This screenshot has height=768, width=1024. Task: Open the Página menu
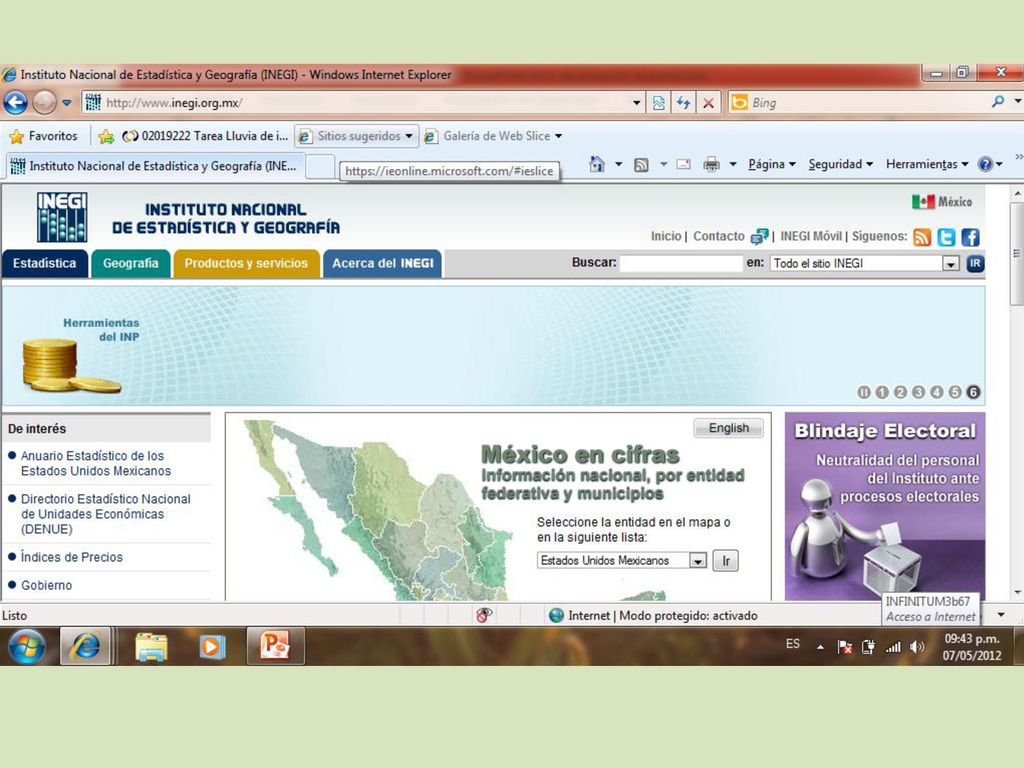pyautogui.click(x=771, y=164)
